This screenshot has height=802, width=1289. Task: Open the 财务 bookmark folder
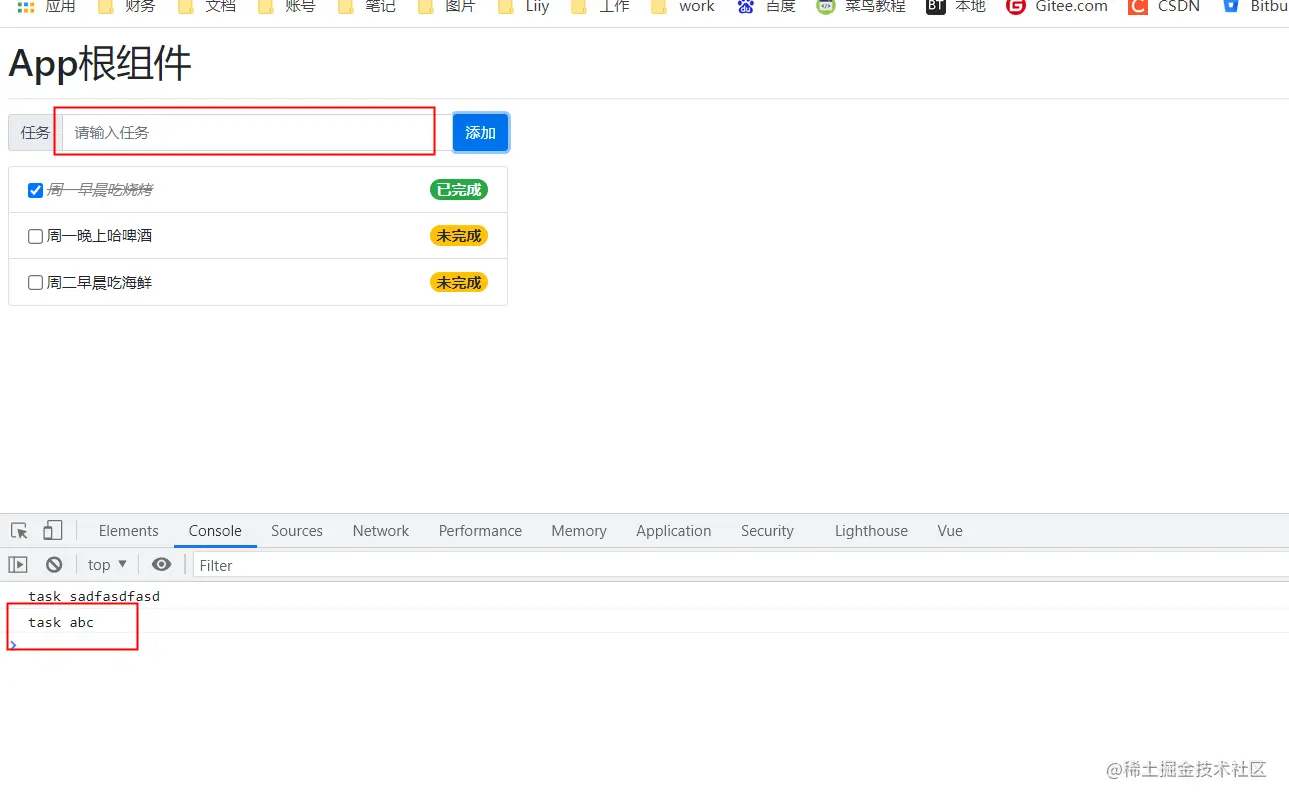[x=127, y=7]
